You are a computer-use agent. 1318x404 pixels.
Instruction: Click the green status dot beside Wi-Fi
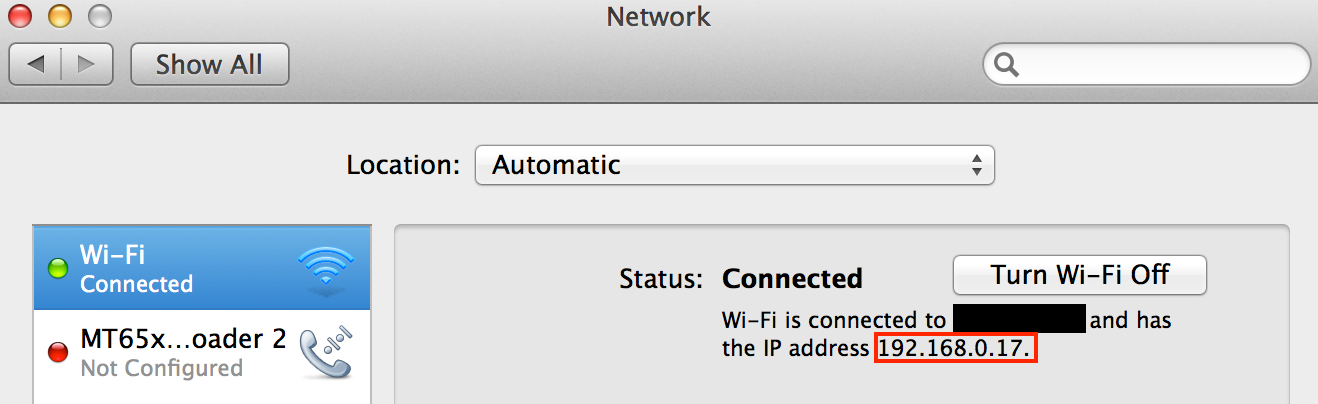tap(58, 268)
